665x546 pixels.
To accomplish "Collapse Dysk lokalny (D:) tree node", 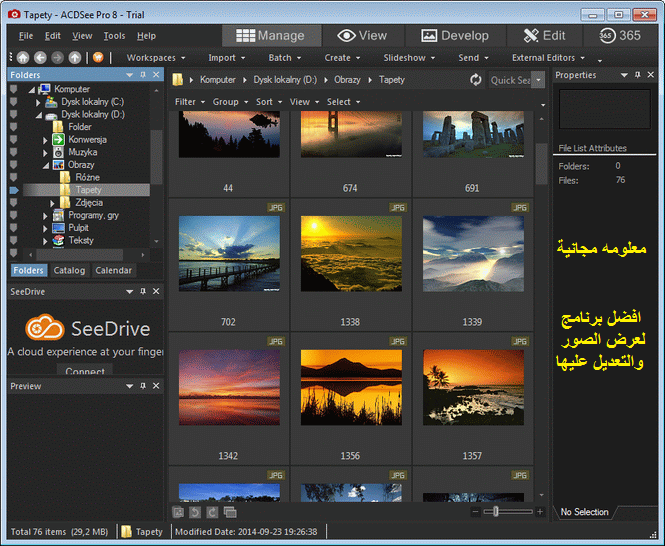I will click(39, 115).
